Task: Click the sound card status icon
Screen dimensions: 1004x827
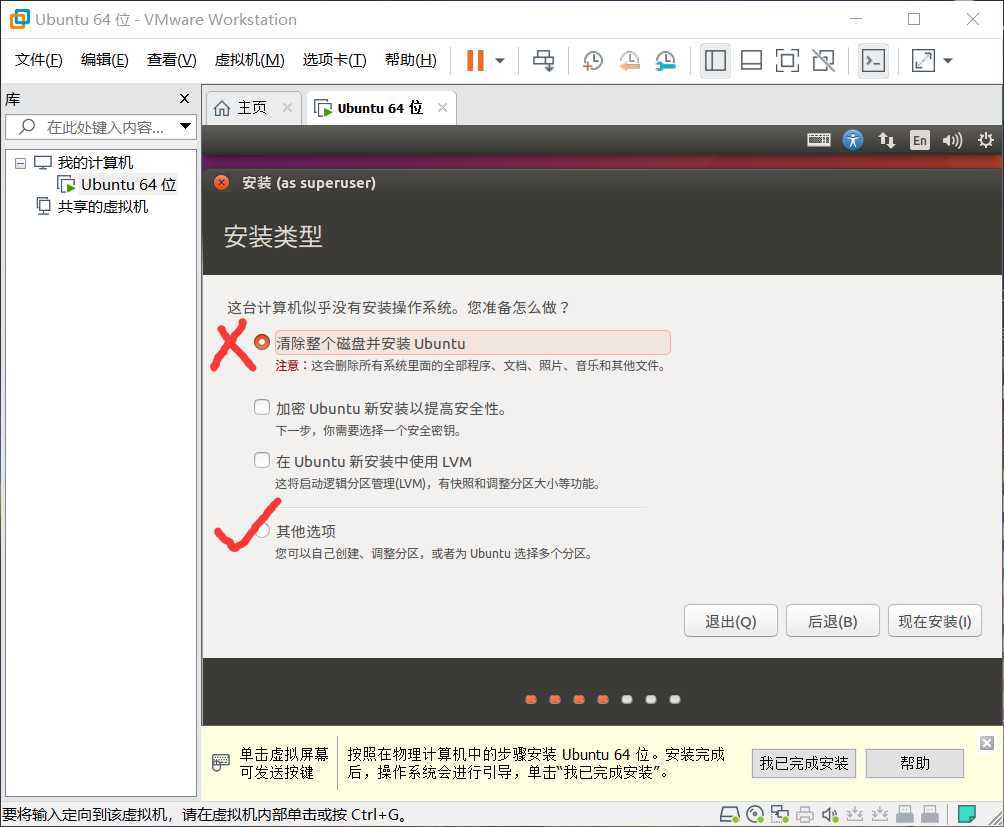Action: coord(830,814)
